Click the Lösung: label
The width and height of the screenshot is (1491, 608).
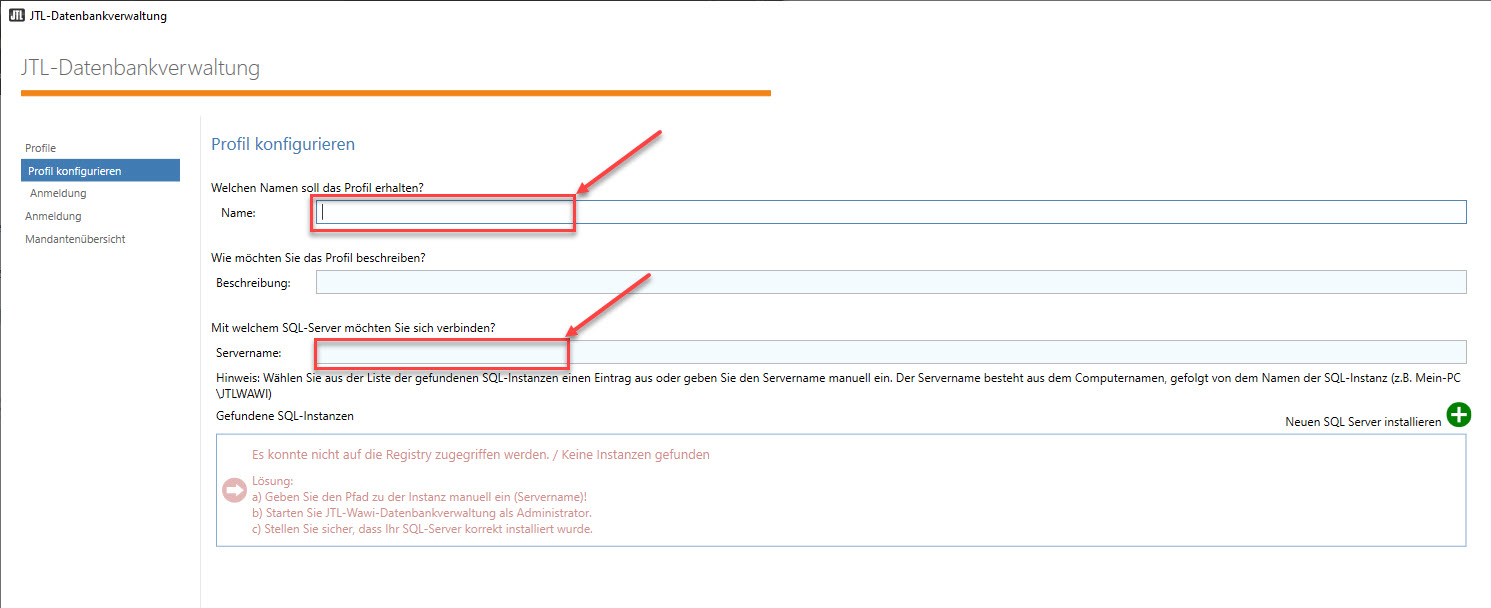click(x=273, y=481)
